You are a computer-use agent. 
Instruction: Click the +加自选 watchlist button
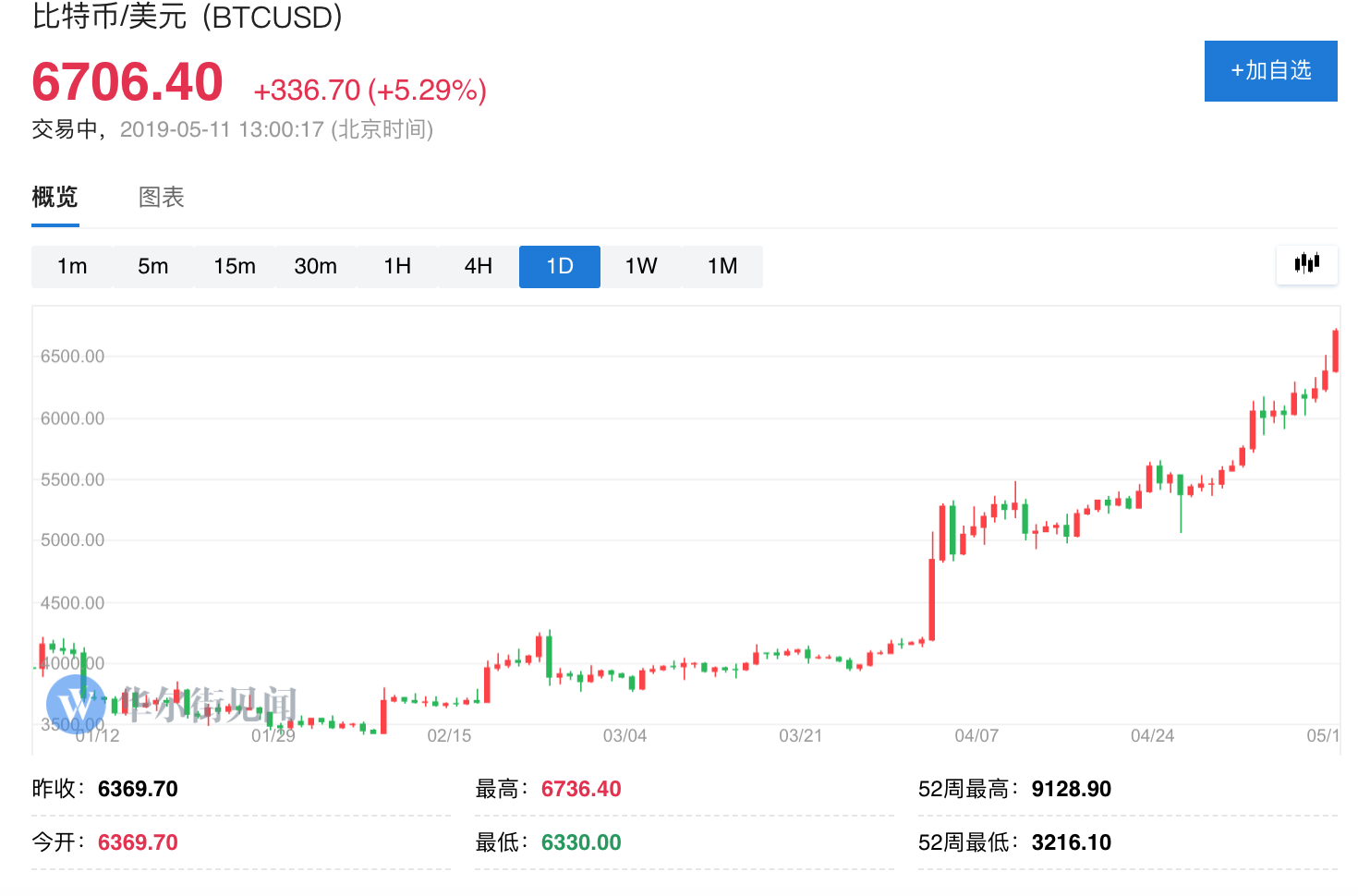(1270, 70)
